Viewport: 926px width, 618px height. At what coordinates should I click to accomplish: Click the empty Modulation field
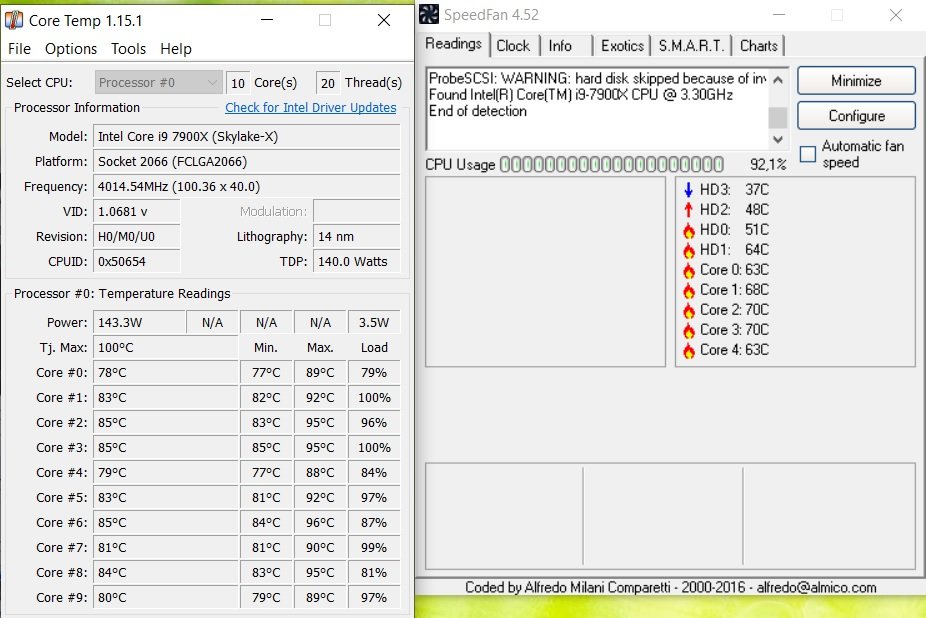tap(357, 212)
